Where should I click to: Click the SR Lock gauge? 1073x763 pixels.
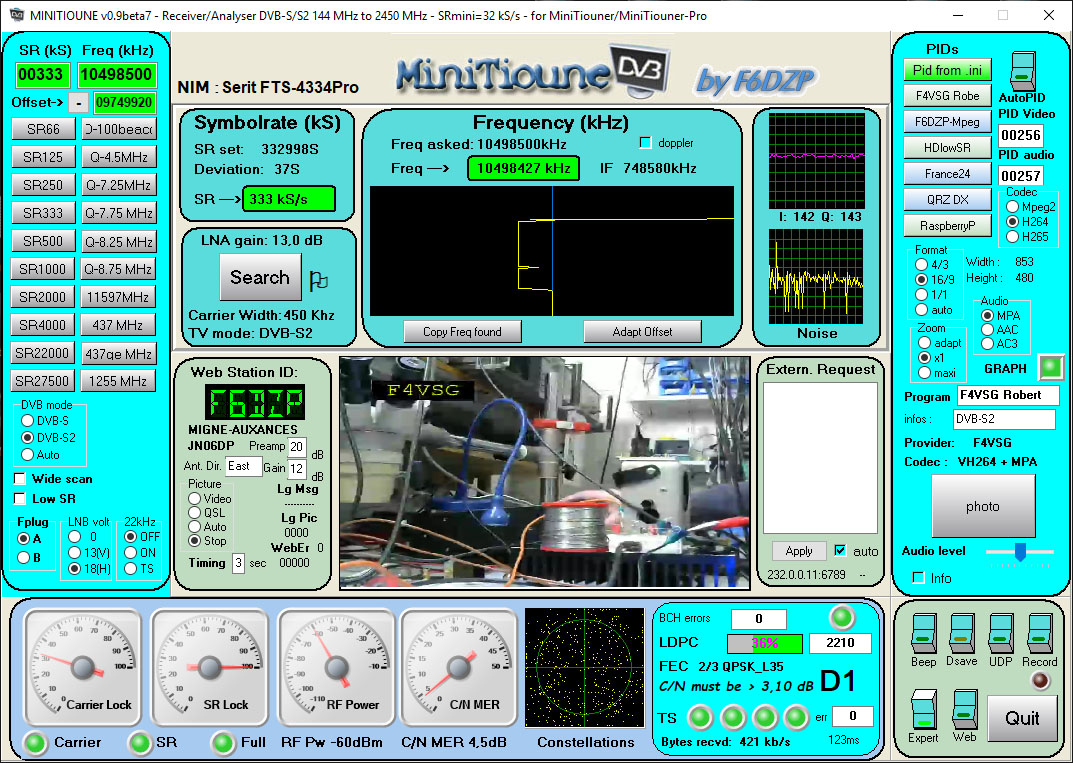click(209, 667)
